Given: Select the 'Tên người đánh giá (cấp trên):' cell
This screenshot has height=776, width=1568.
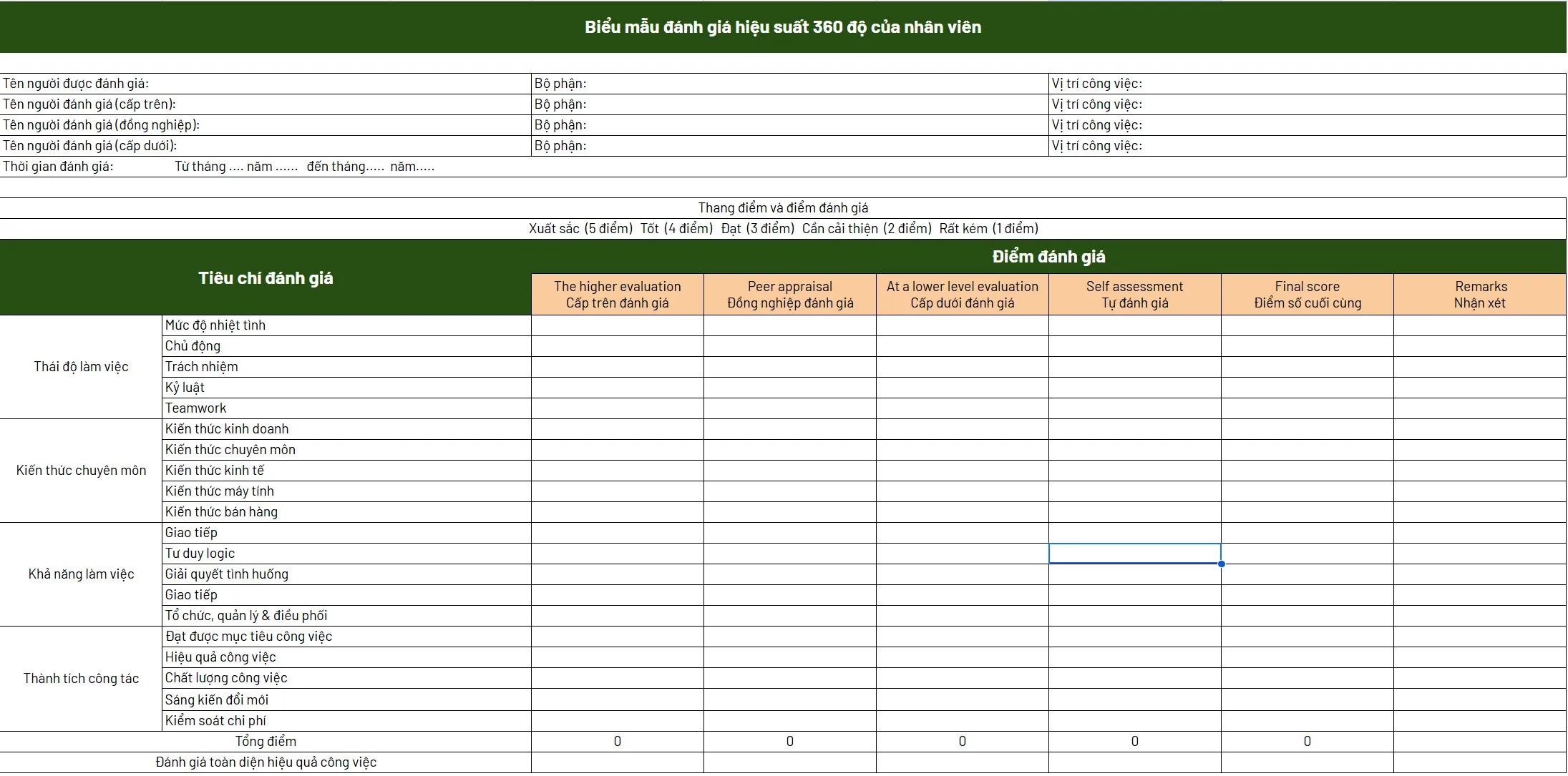Looking at the screenshot, I should [266, 104].
